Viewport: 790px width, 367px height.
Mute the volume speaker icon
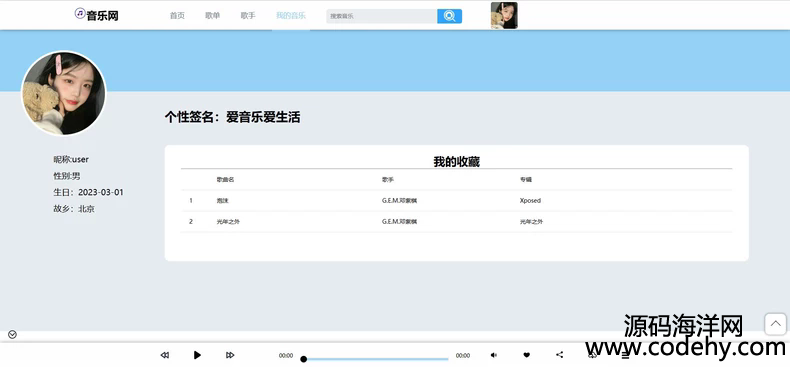494,355
